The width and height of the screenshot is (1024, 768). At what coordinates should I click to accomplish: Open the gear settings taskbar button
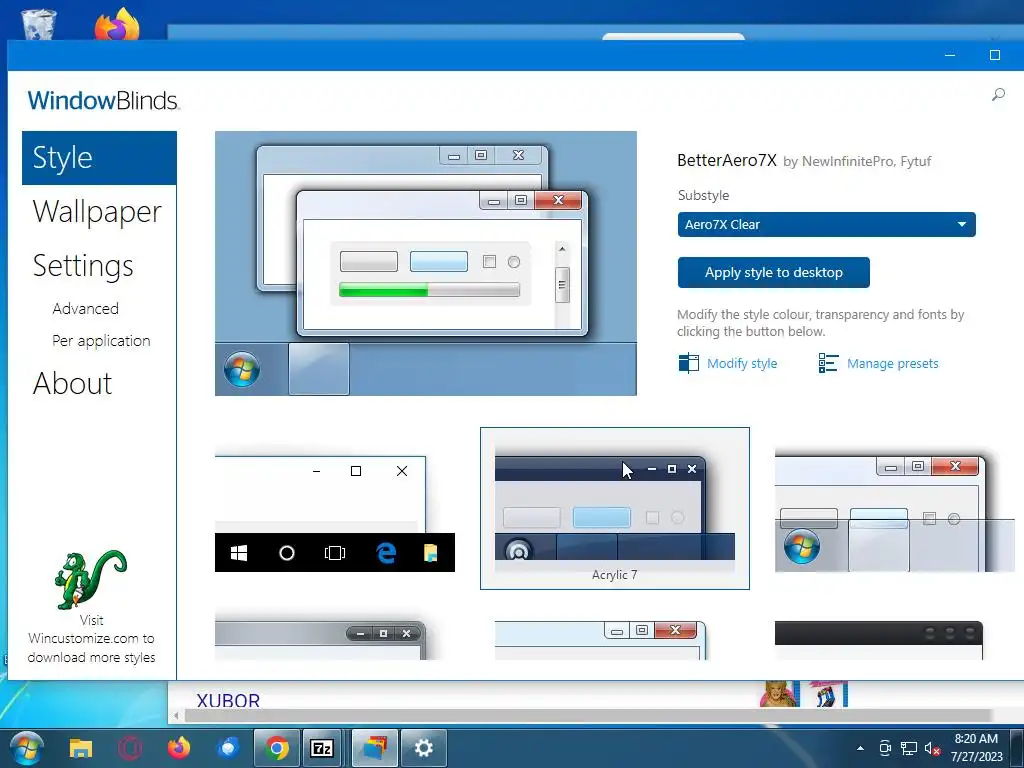pos(423,748)
